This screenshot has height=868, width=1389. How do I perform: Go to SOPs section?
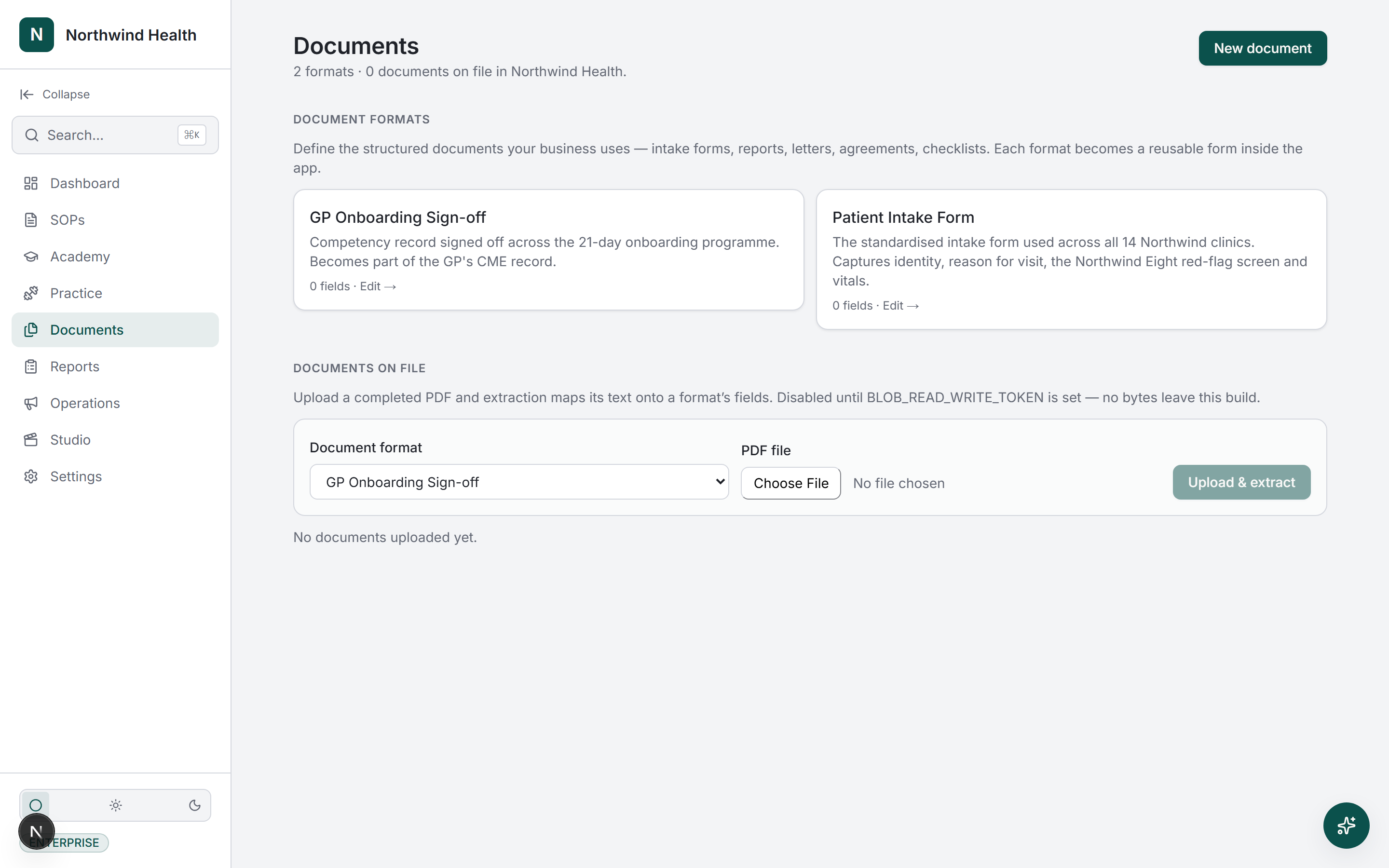point(115,220)
